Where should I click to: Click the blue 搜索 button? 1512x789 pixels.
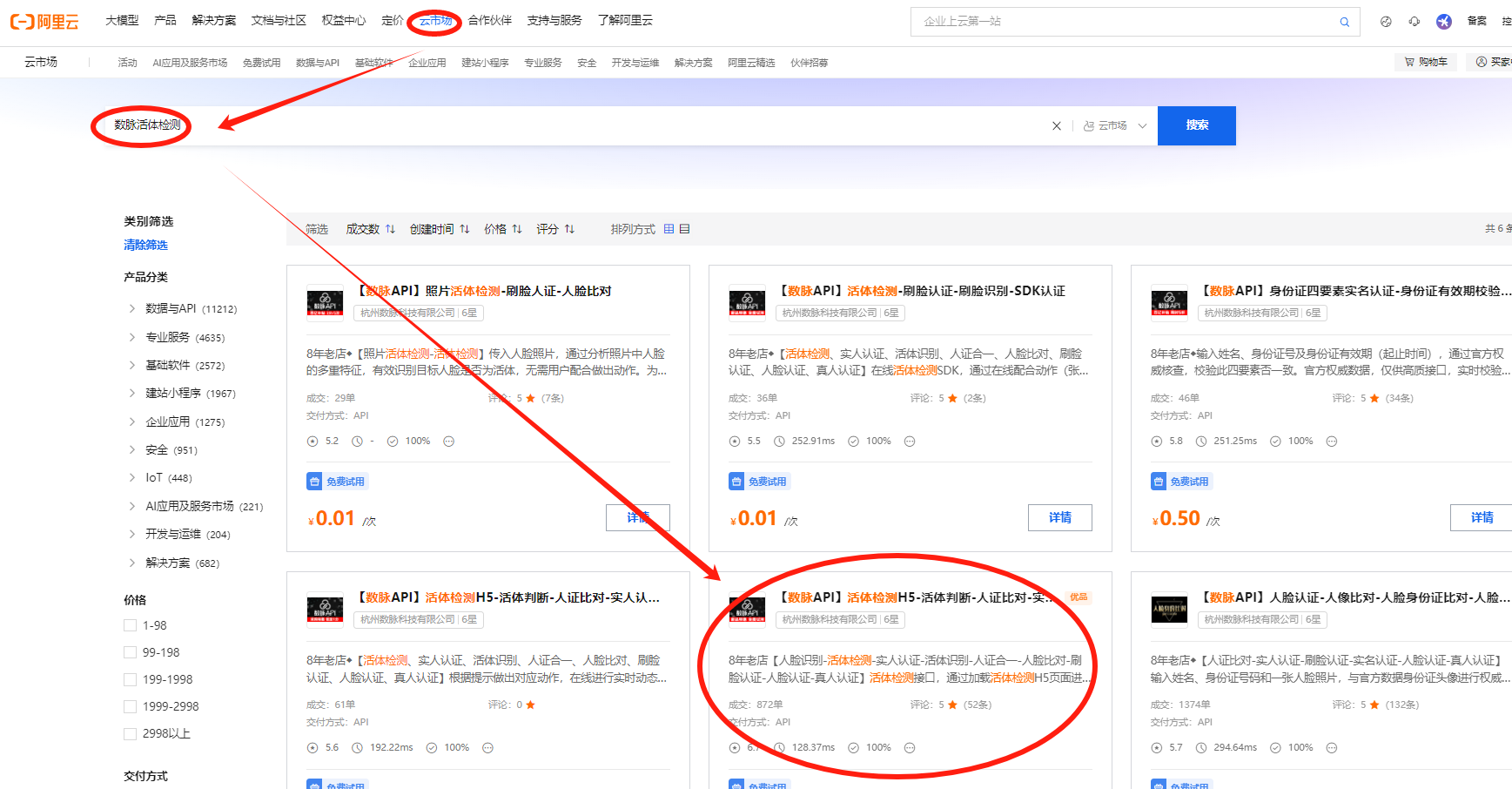click(1197, 125)
